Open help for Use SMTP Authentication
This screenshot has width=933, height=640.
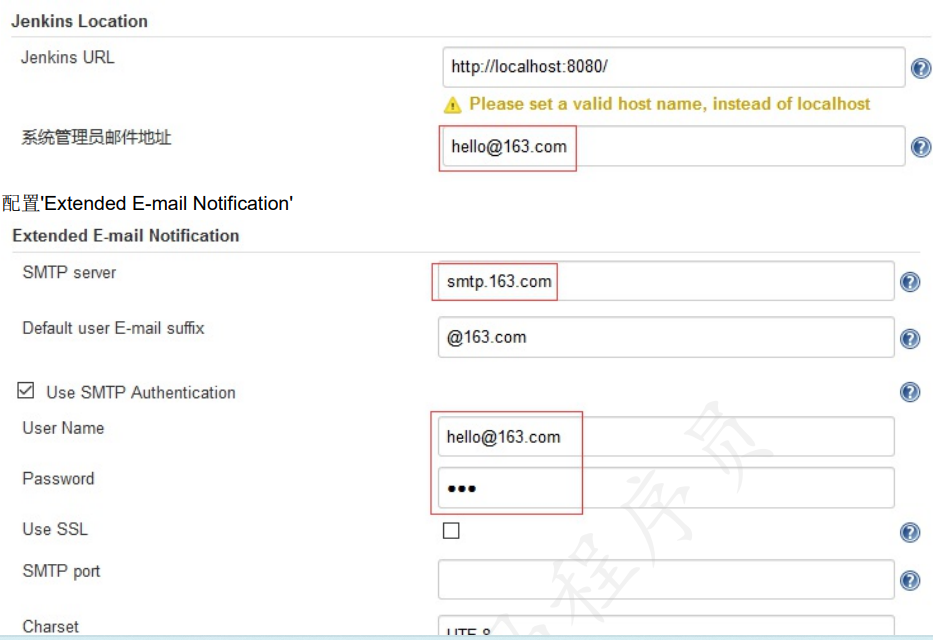click(910, 392)
